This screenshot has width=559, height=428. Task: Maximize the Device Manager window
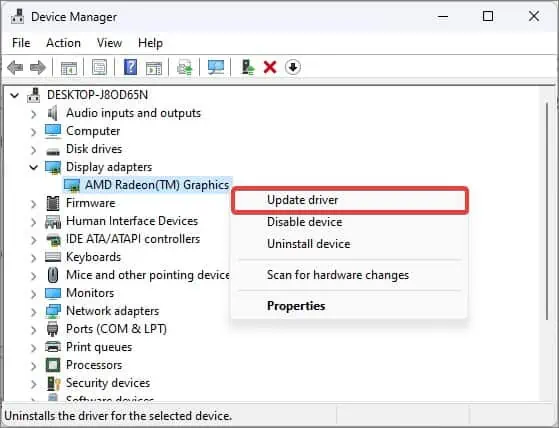pyautogui.click(x=488, y=16)
